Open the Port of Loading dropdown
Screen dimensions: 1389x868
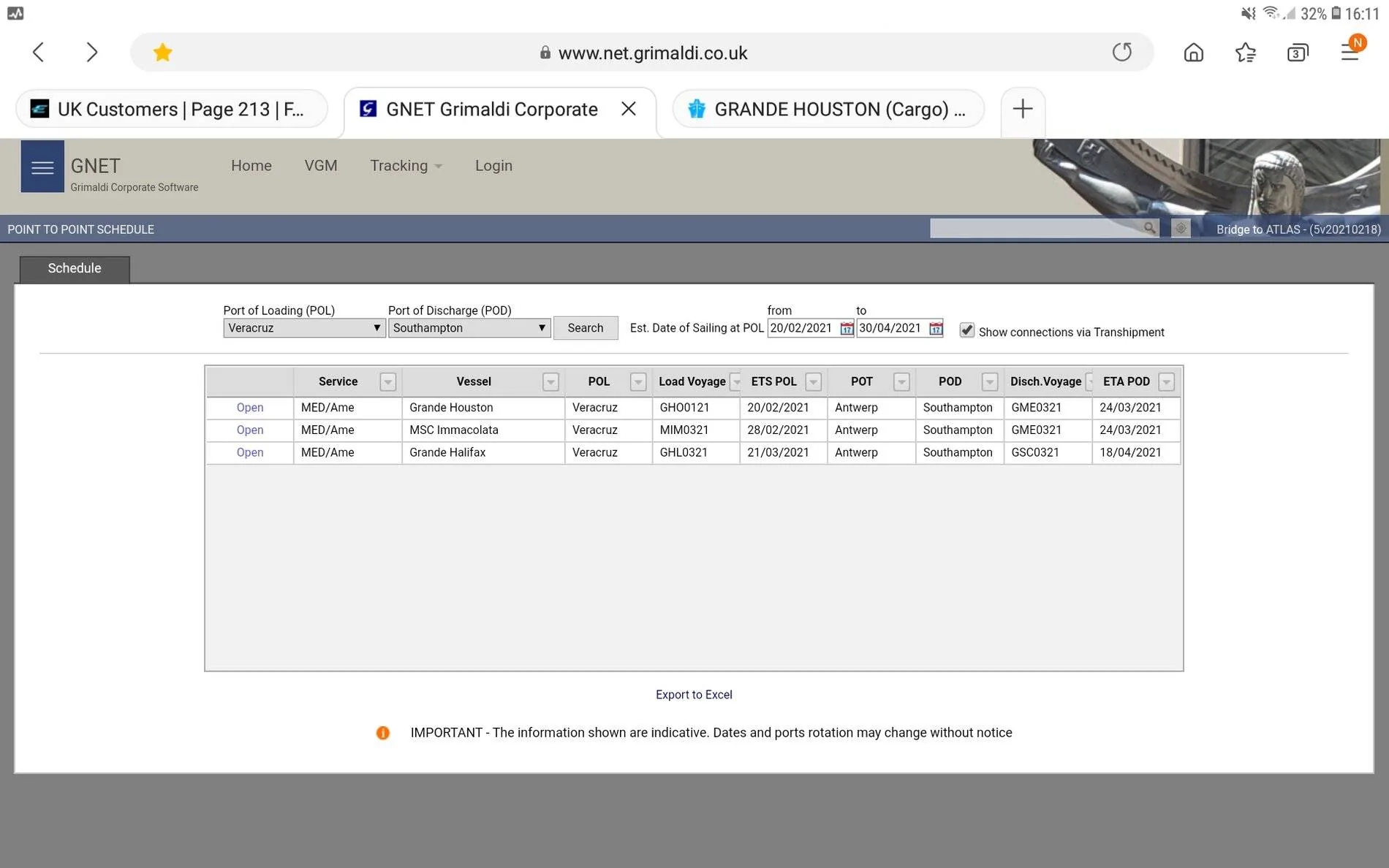click(304, 328)
